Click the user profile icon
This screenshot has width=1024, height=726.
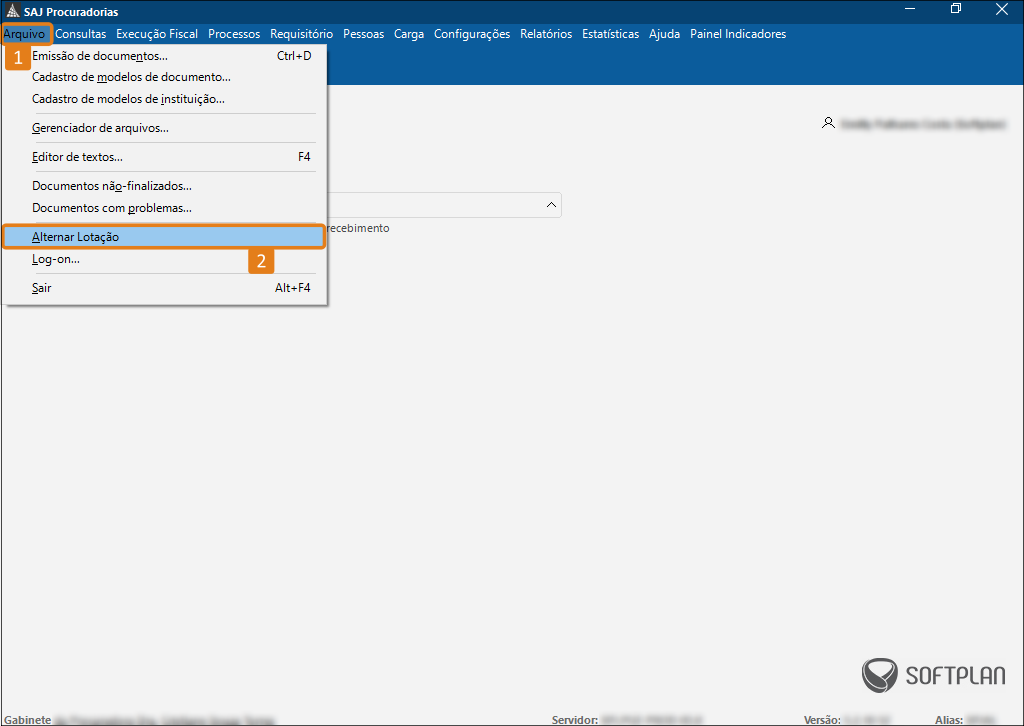pyautogui.click(x=827, y=123)
